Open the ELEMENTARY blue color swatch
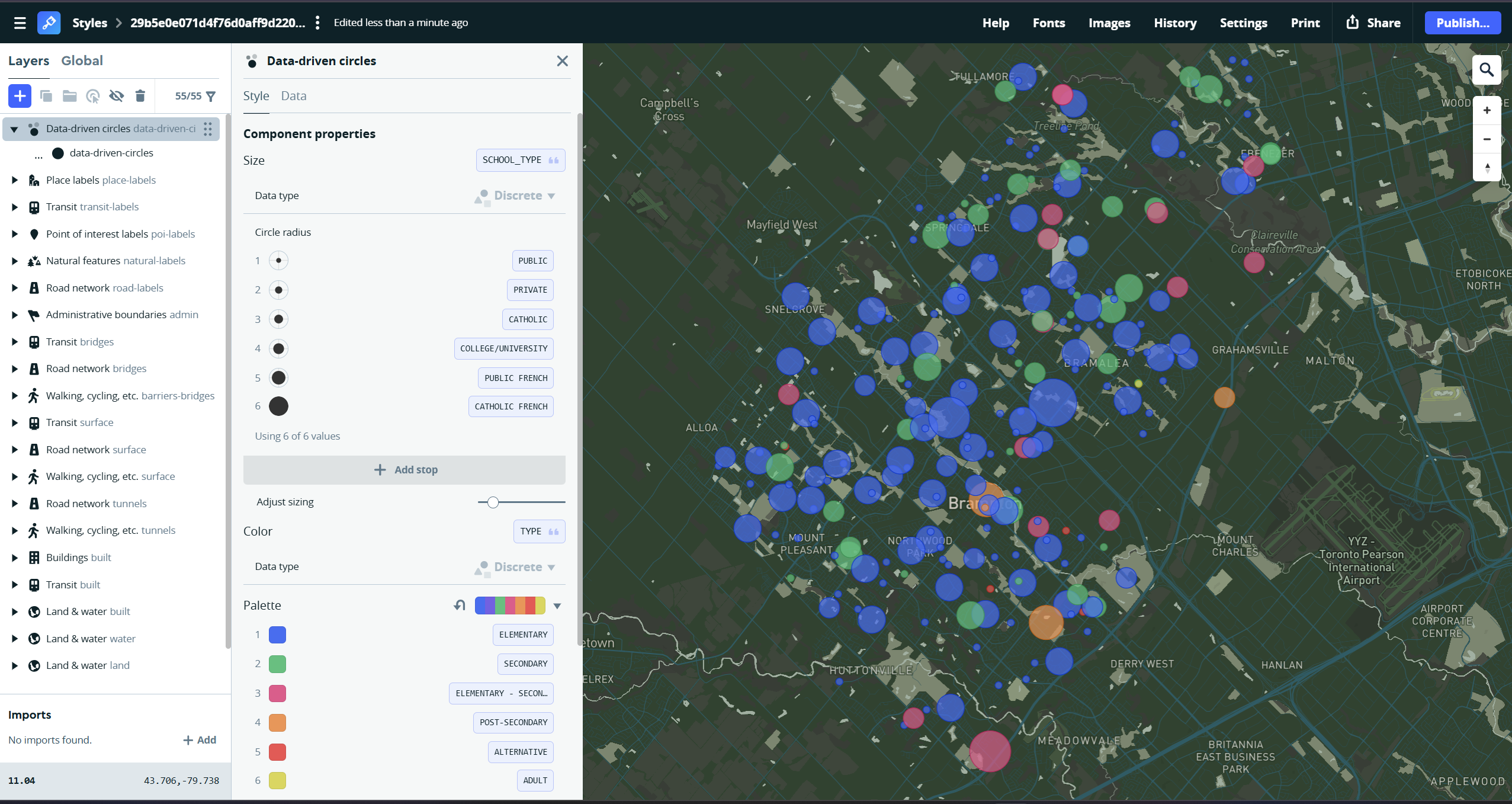The width and height of the screenshot is (1512, 804). tap(277, 634)
